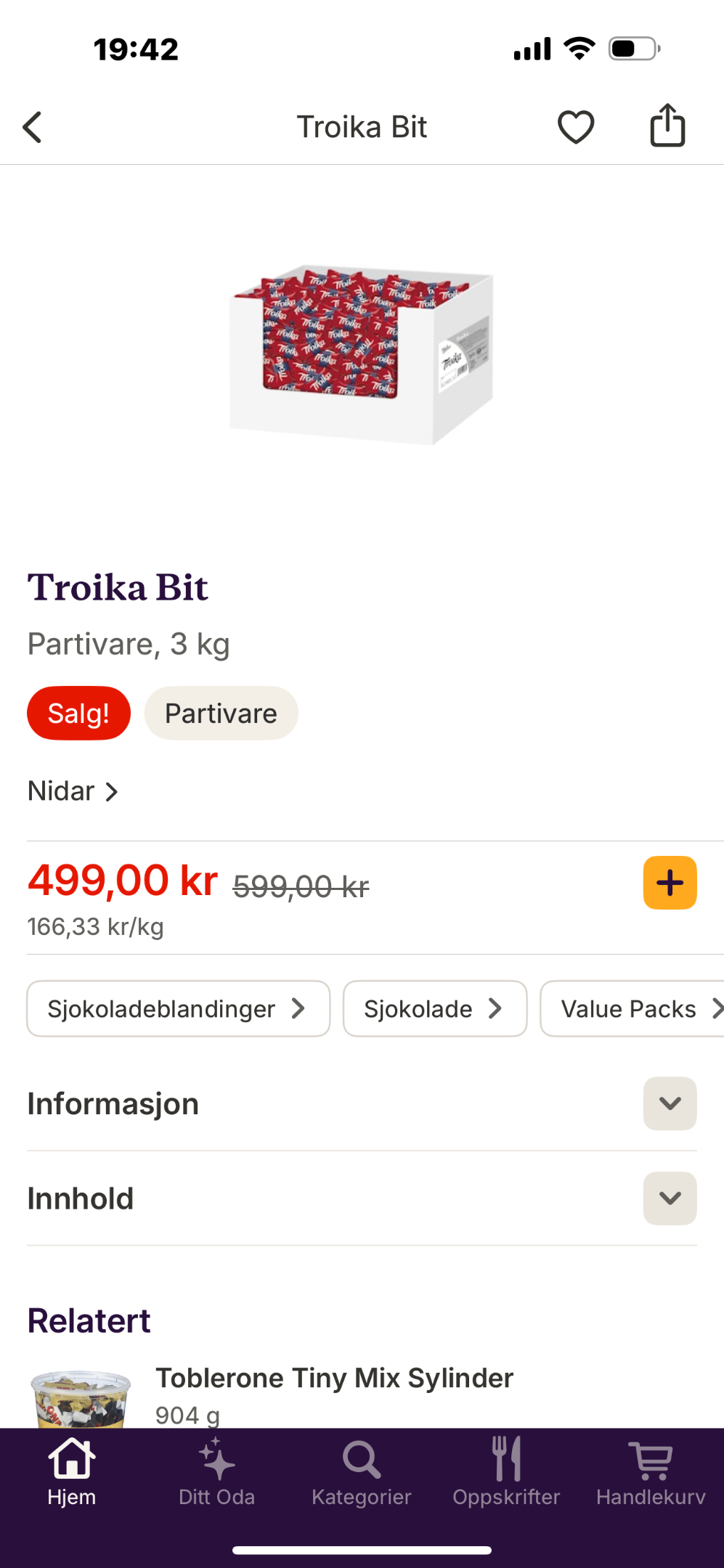Open Handlekurv cart icon
The height and width of the screenshot is (1568, 724).
tap(651, 1471)
